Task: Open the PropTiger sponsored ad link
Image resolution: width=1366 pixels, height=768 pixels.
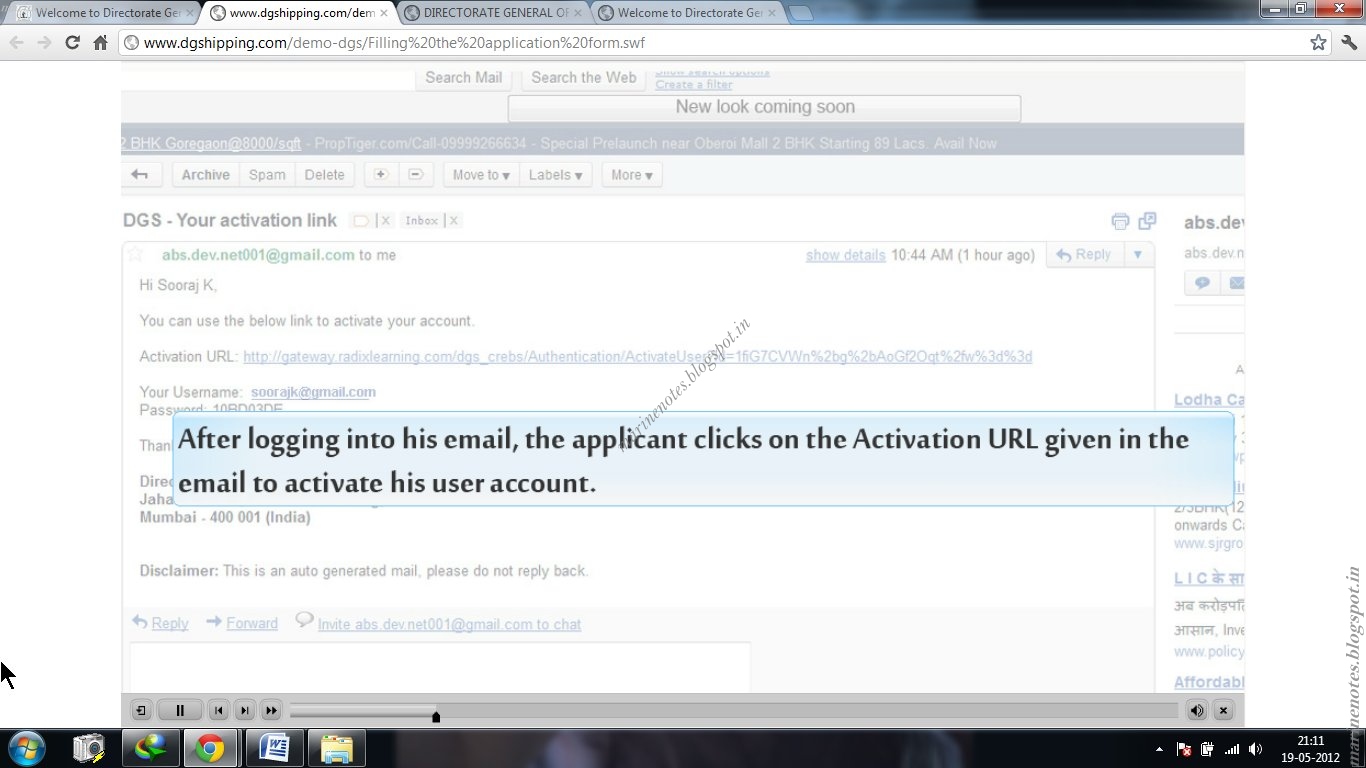Action: pos(211,144)
